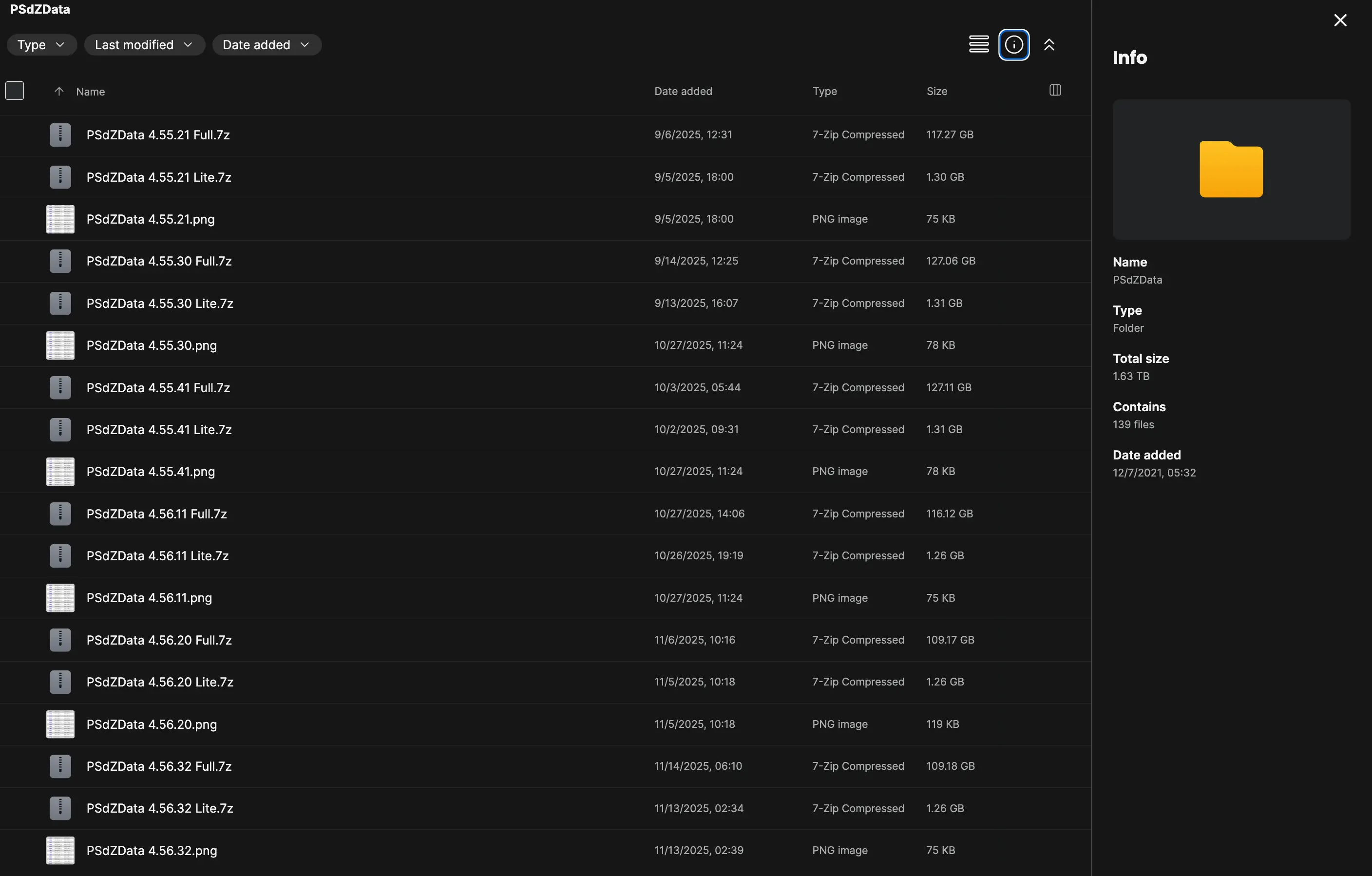Click the column layout icon near Size header
This screenshot has width=1372, height=876.
tap(1055, 91)
